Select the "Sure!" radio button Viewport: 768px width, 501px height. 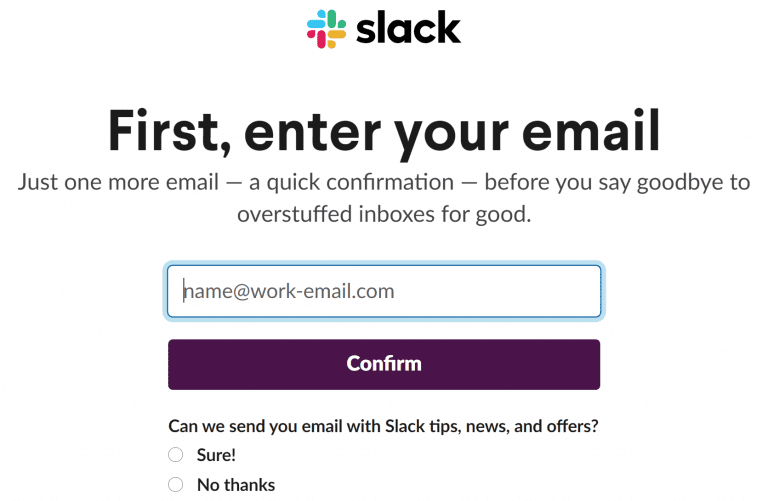pos(175,455)
